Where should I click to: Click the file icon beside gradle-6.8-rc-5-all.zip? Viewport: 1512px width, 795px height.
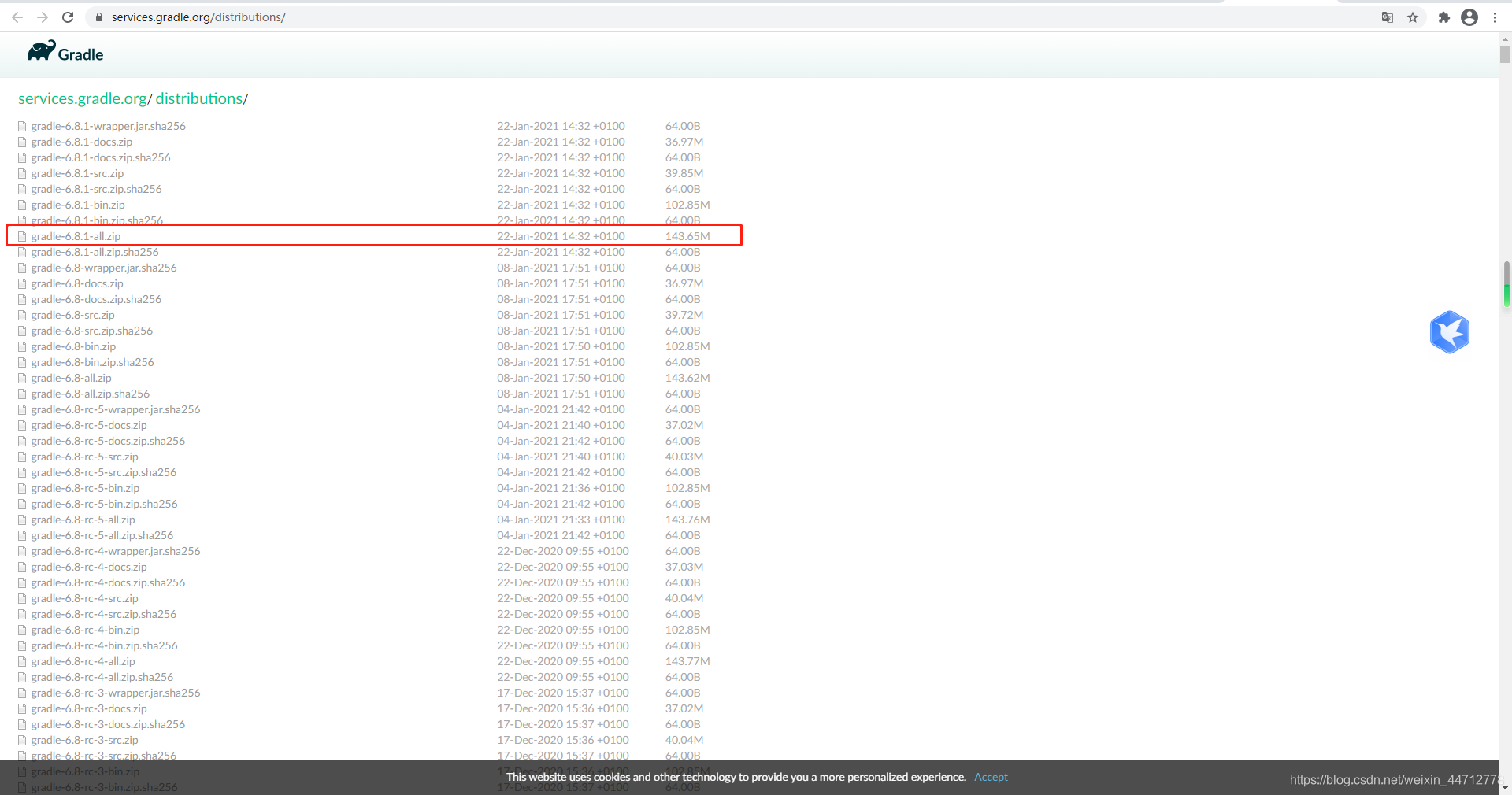(x=22, y=520)
